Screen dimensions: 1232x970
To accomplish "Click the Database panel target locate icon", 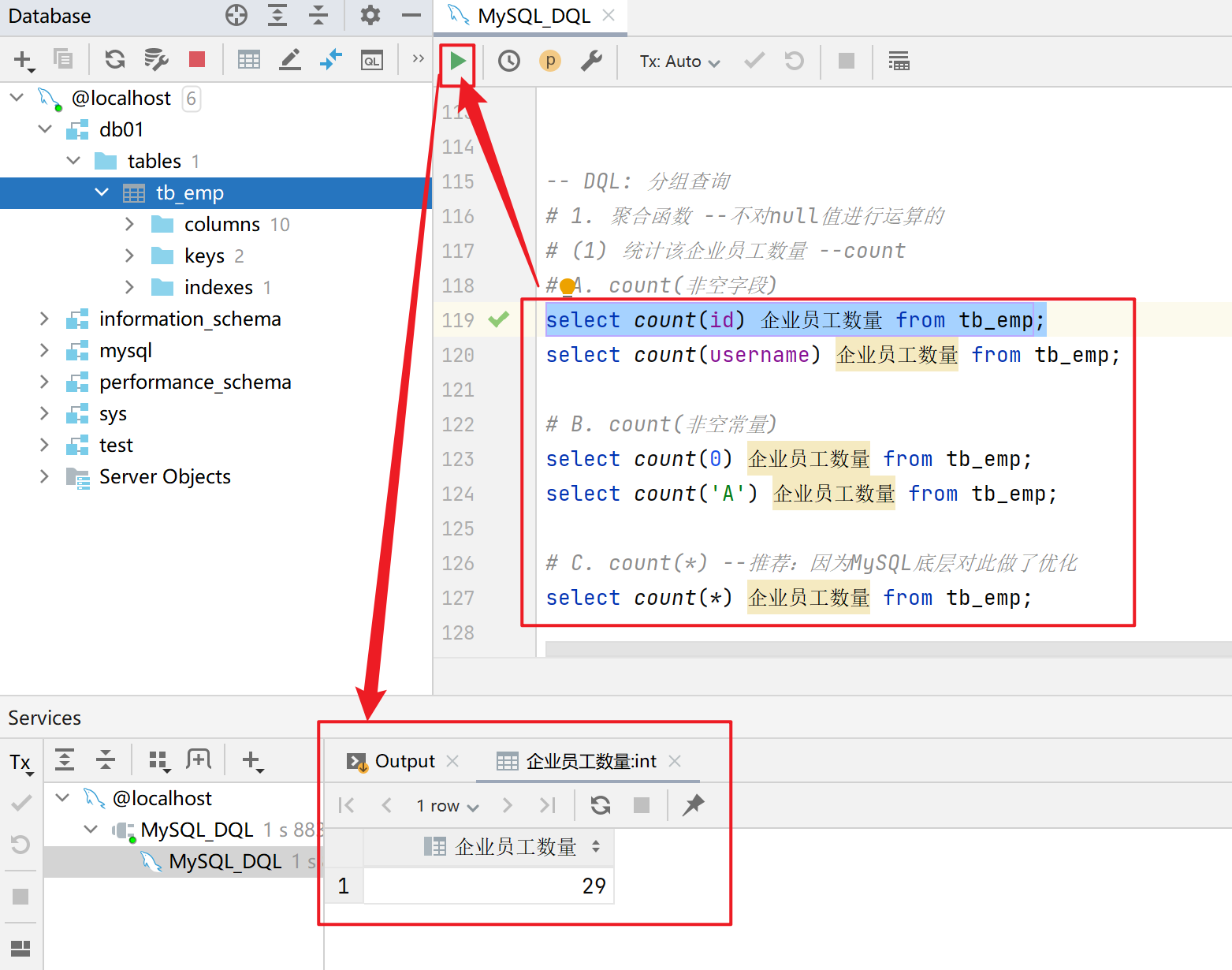I will pyautogui.click(x=236, y=15).
